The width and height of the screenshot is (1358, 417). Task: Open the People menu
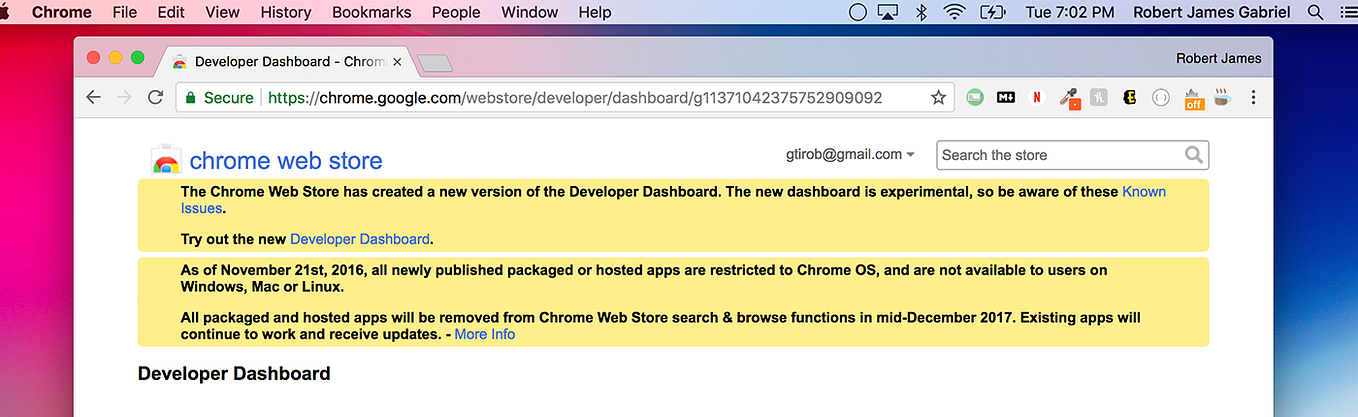click(x=456, y=12)
